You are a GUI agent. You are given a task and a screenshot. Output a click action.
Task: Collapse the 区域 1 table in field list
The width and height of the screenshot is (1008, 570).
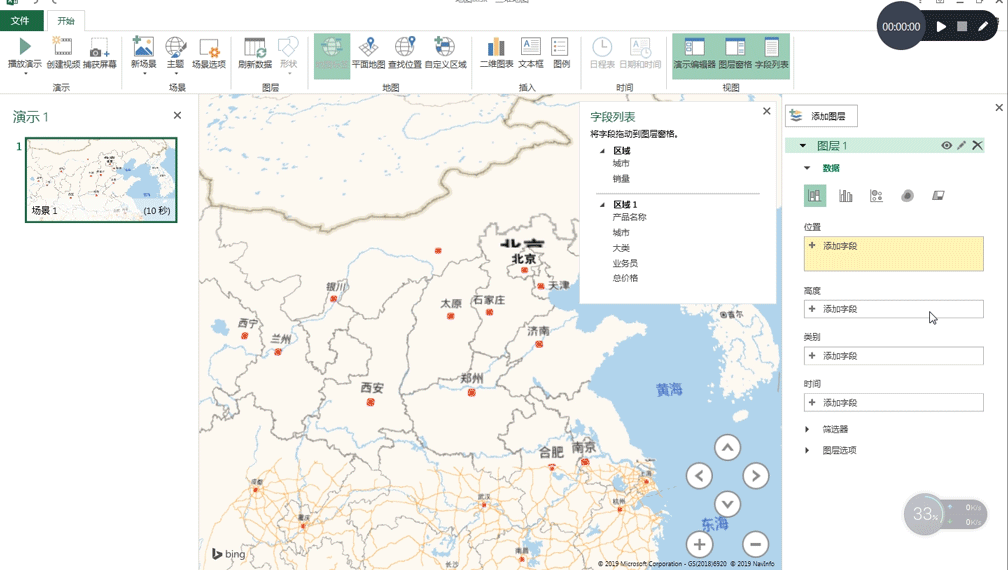pos(602,205)
